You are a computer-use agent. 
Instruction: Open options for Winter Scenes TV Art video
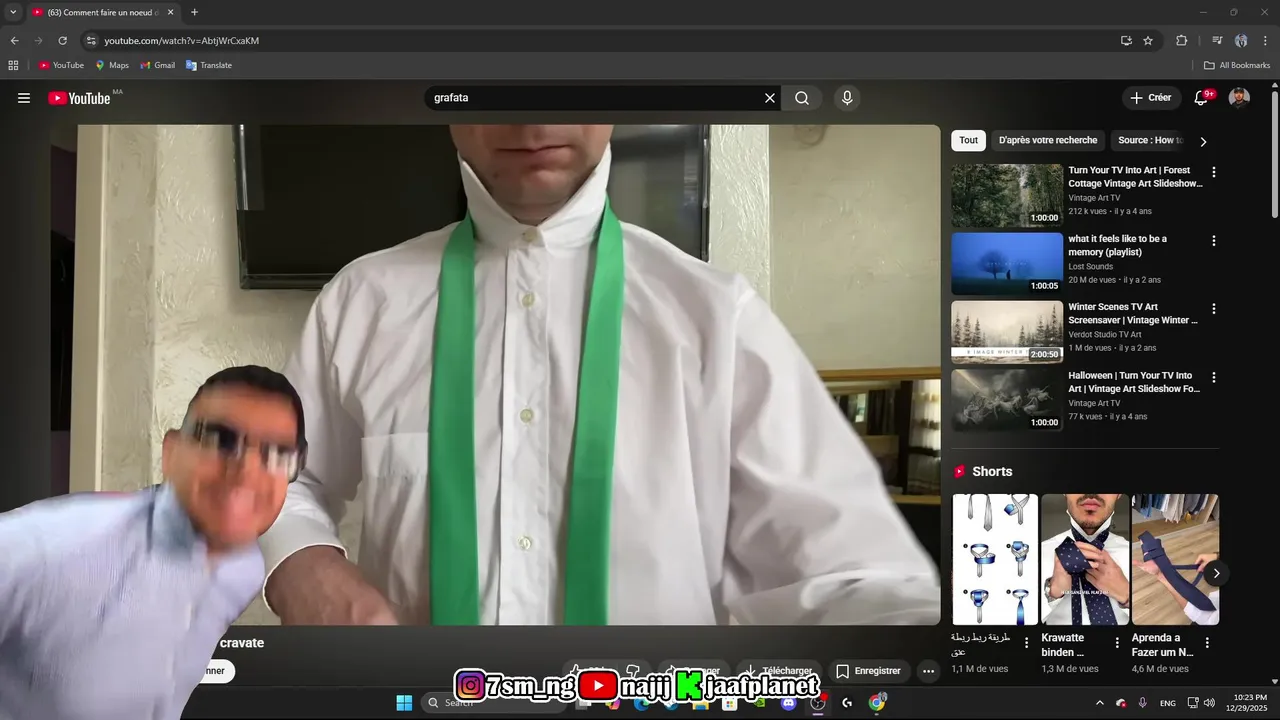pyautogui.click(x=1214, y=309)
